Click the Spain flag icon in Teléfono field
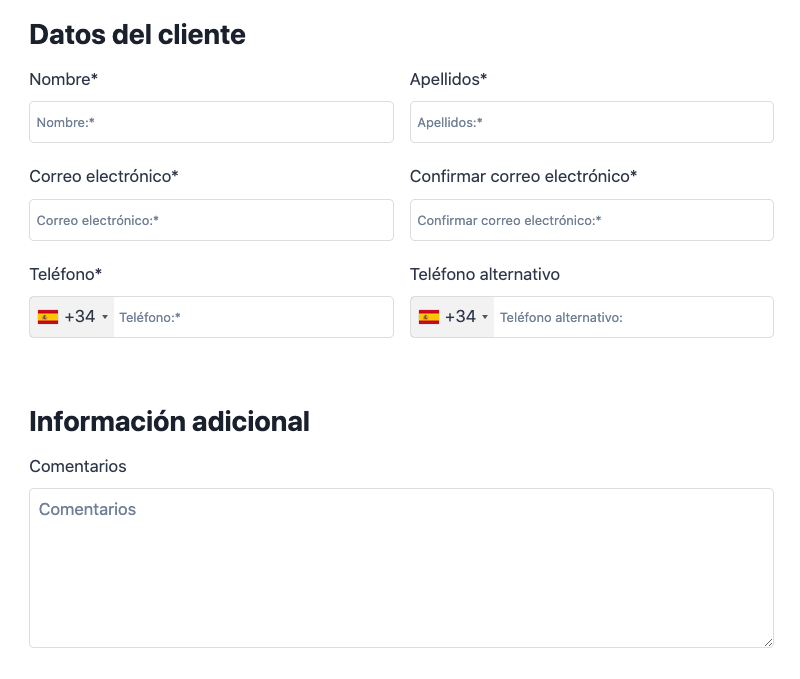Screen dimensions: 800x679 click(x=48, y=317)
